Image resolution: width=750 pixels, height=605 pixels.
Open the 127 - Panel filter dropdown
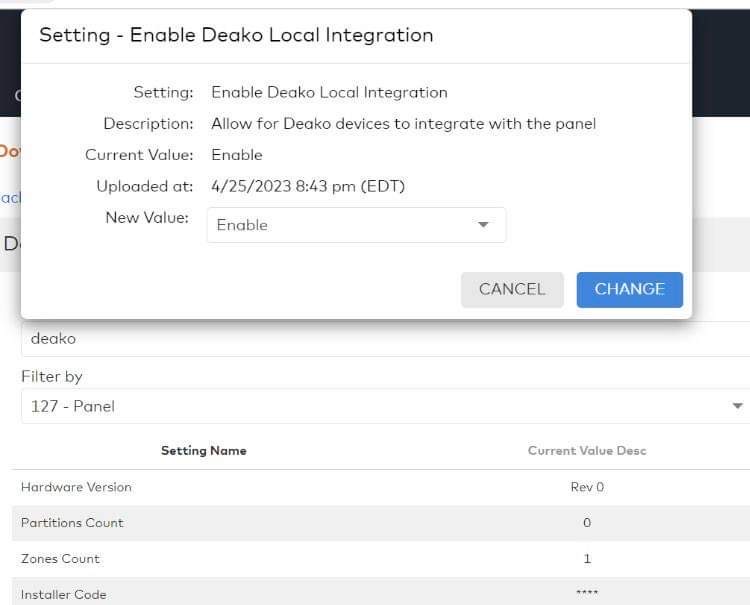[x=386, y=406]
